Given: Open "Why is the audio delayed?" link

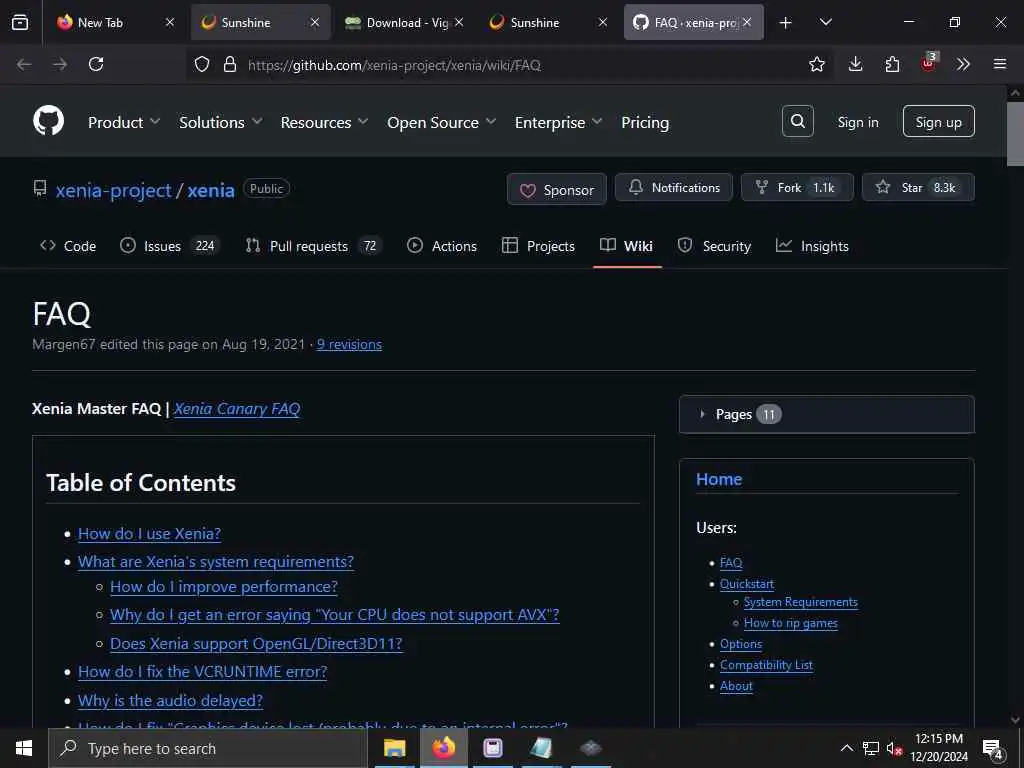Looking at the screenshot, I should (170, 701).
